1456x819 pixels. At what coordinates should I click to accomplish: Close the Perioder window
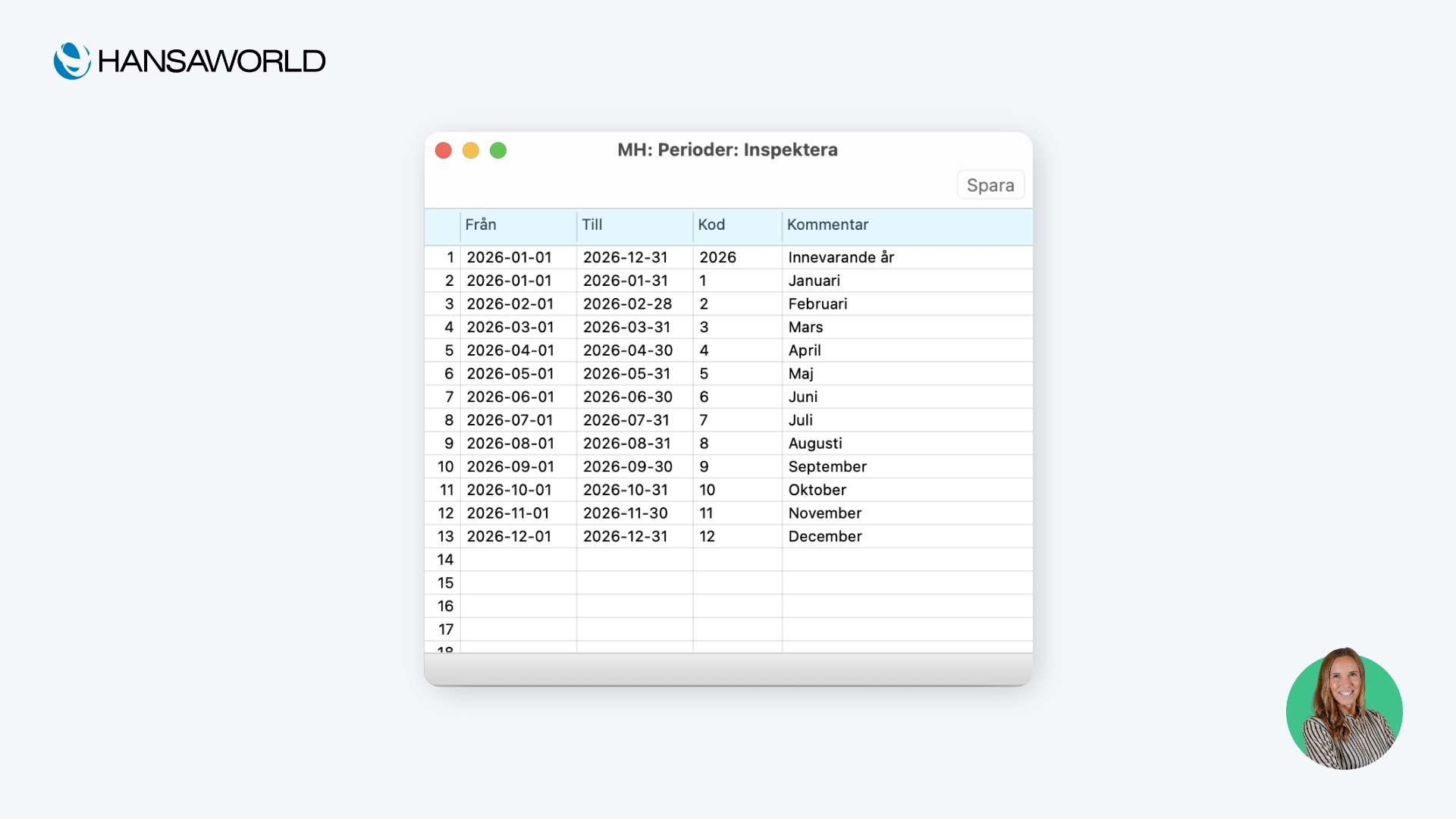(444, 150)
